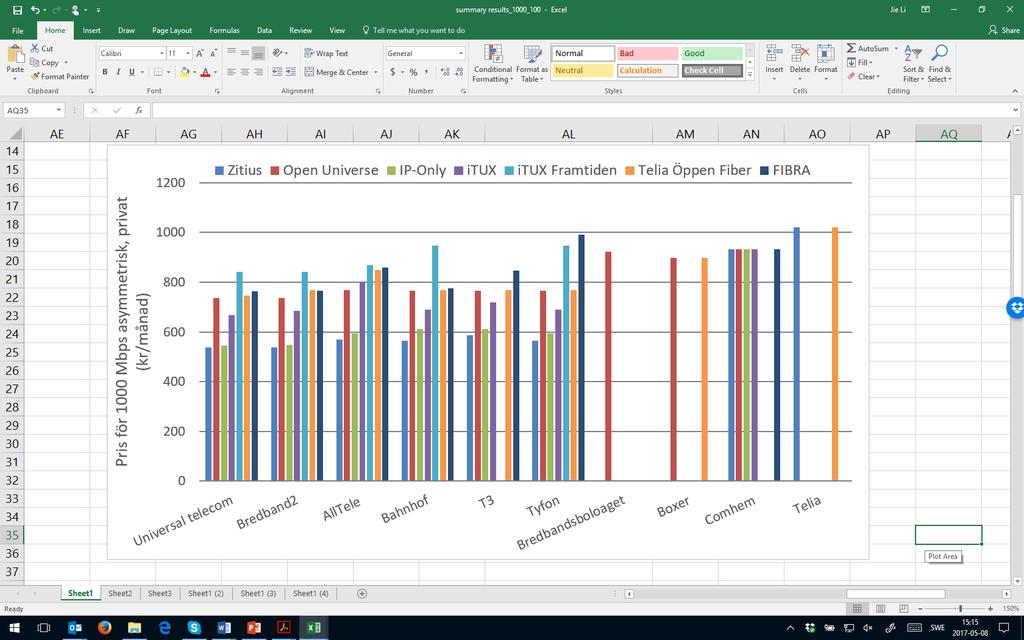Click the Share button

pos(1004,30)
